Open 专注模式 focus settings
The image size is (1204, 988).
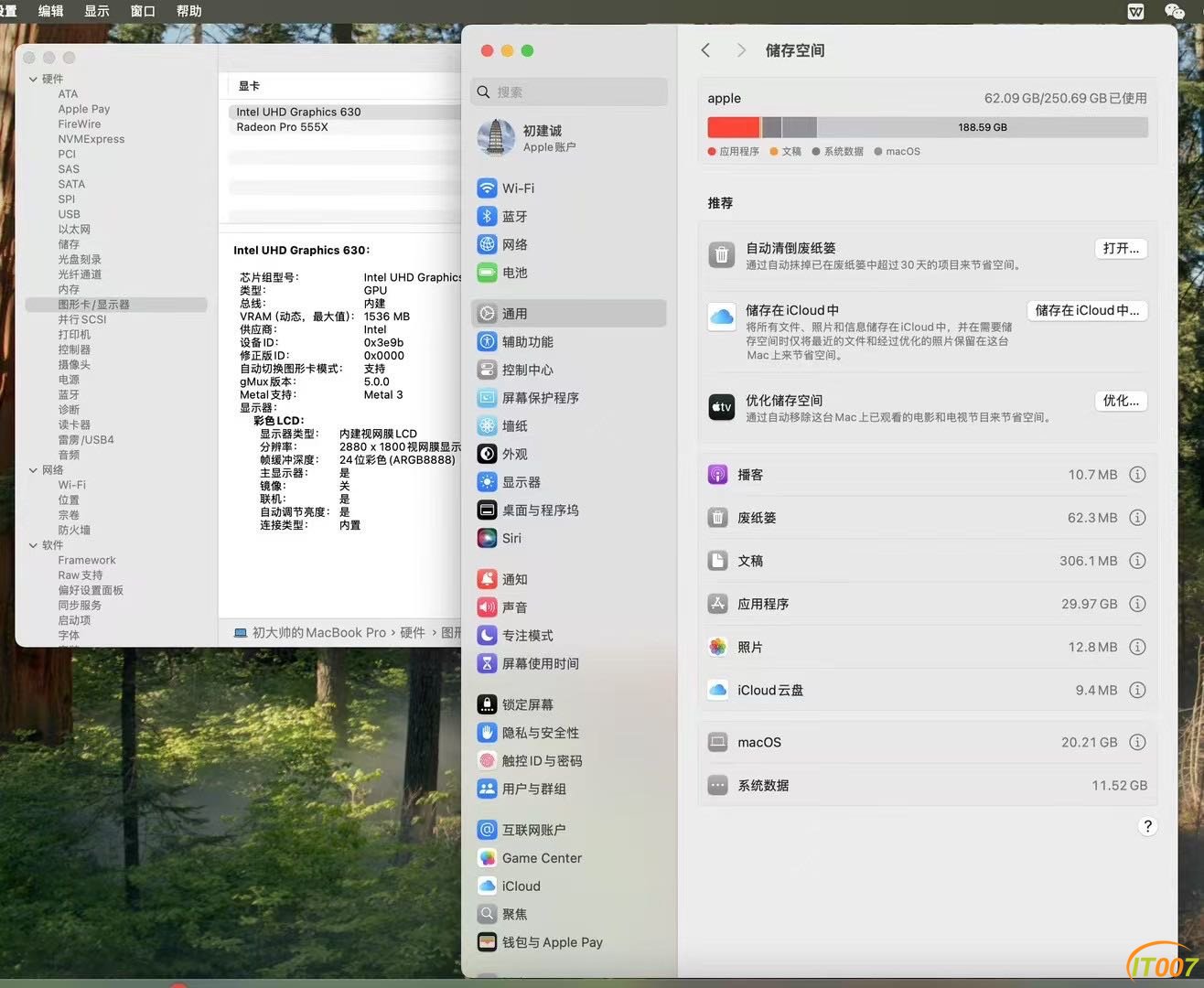[569, 636]
